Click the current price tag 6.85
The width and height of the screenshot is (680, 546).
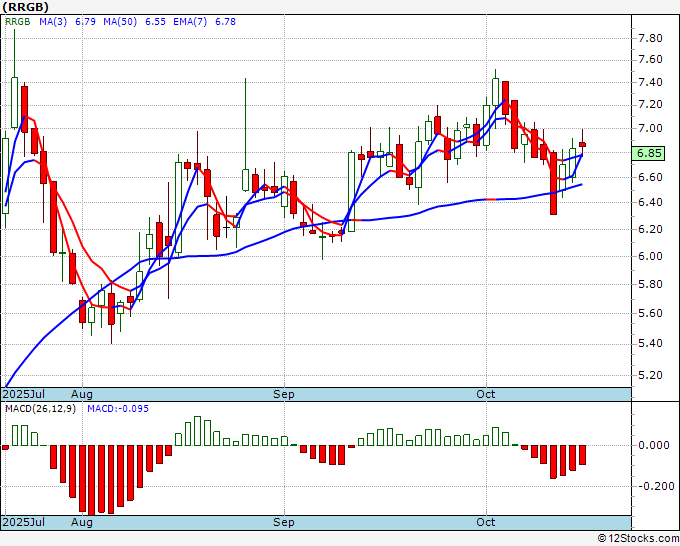(648, 154)
